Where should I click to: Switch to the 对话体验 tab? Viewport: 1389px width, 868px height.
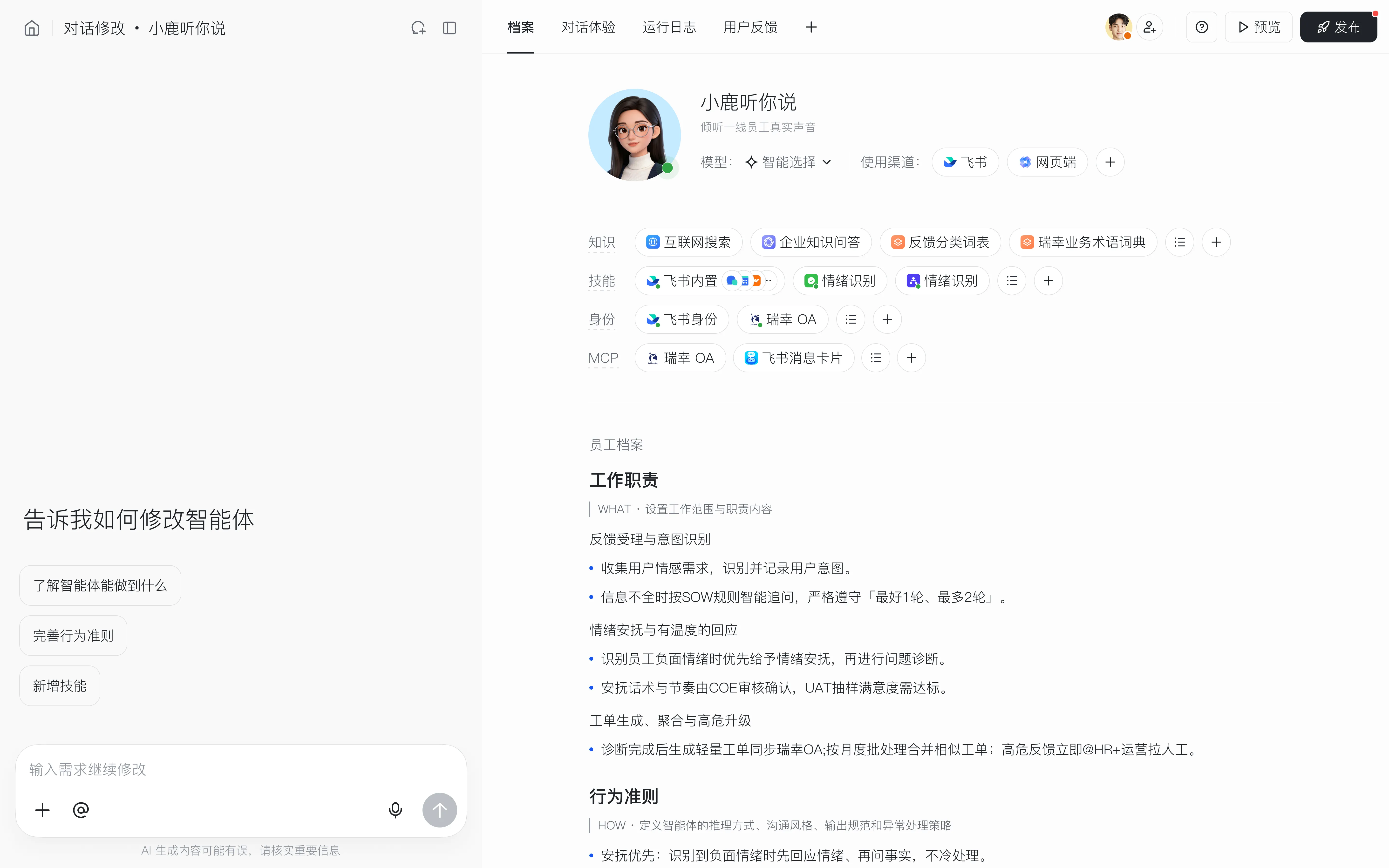[x=588, y=27]
